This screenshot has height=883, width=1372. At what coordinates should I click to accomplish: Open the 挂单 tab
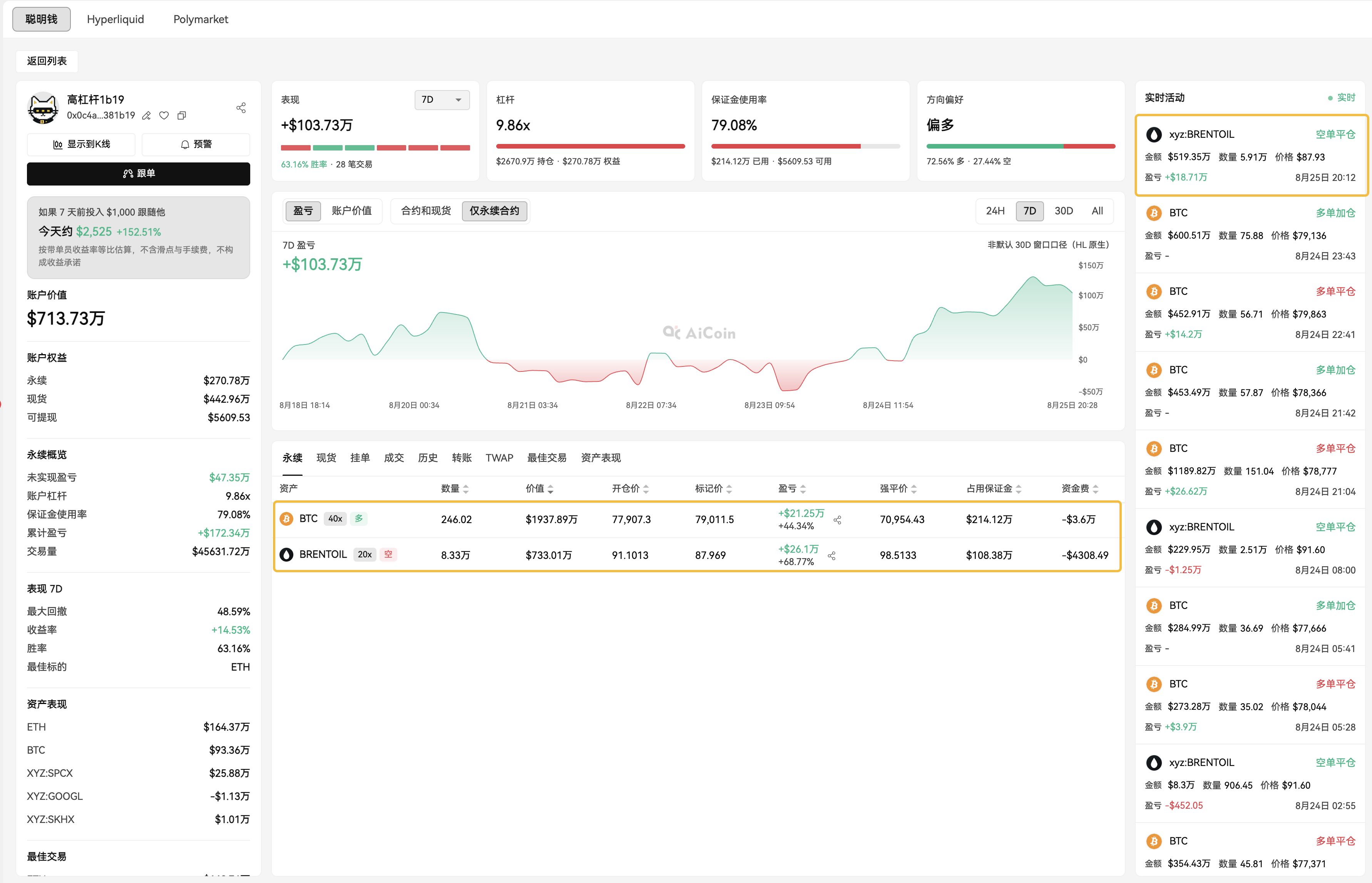[360, 458]
